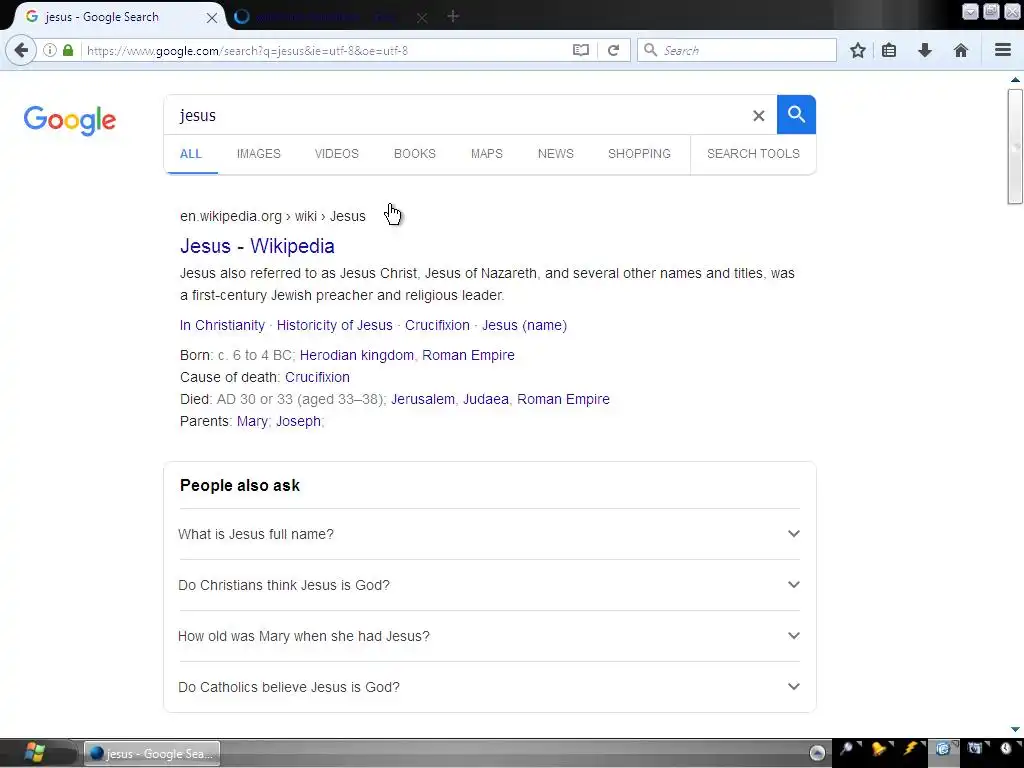Go back with the browser back arrow
The image size is (1024, 768).
(x=21, y=50)
